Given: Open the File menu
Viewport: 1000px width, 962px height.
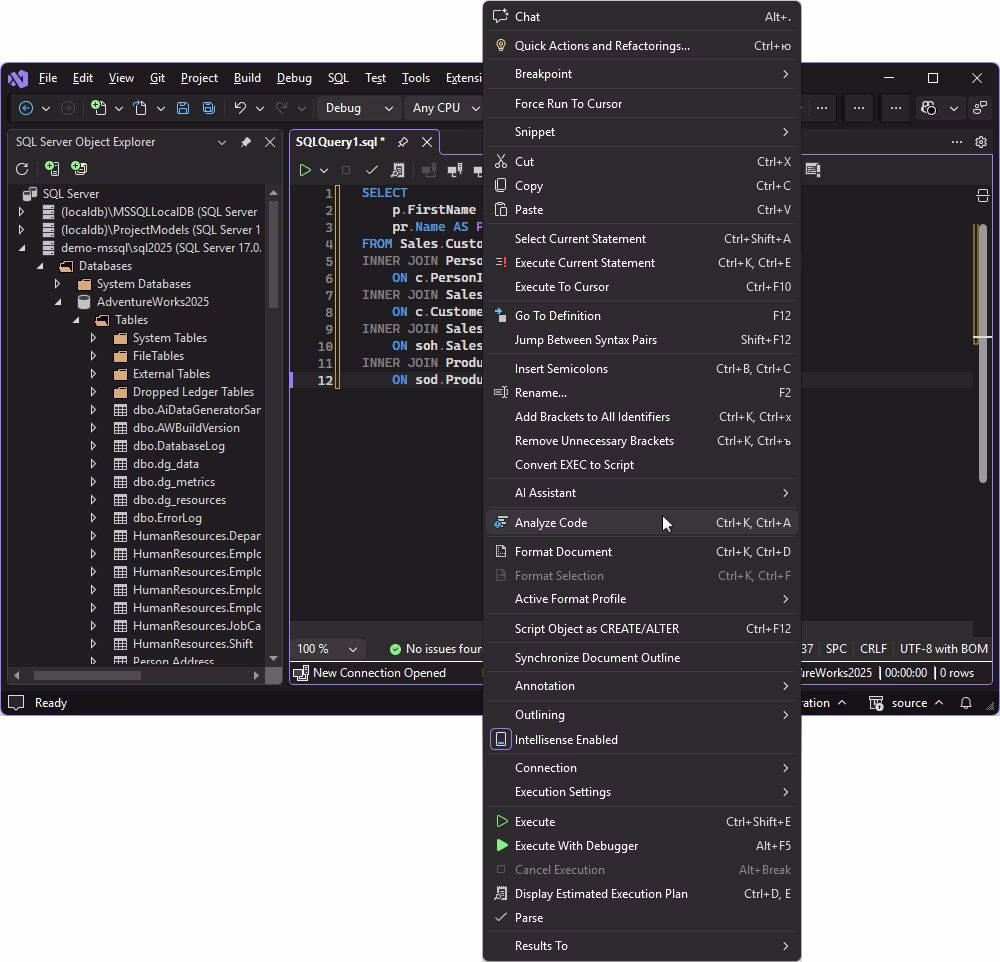Looking at the screenshot, I should tap(48, 78).
